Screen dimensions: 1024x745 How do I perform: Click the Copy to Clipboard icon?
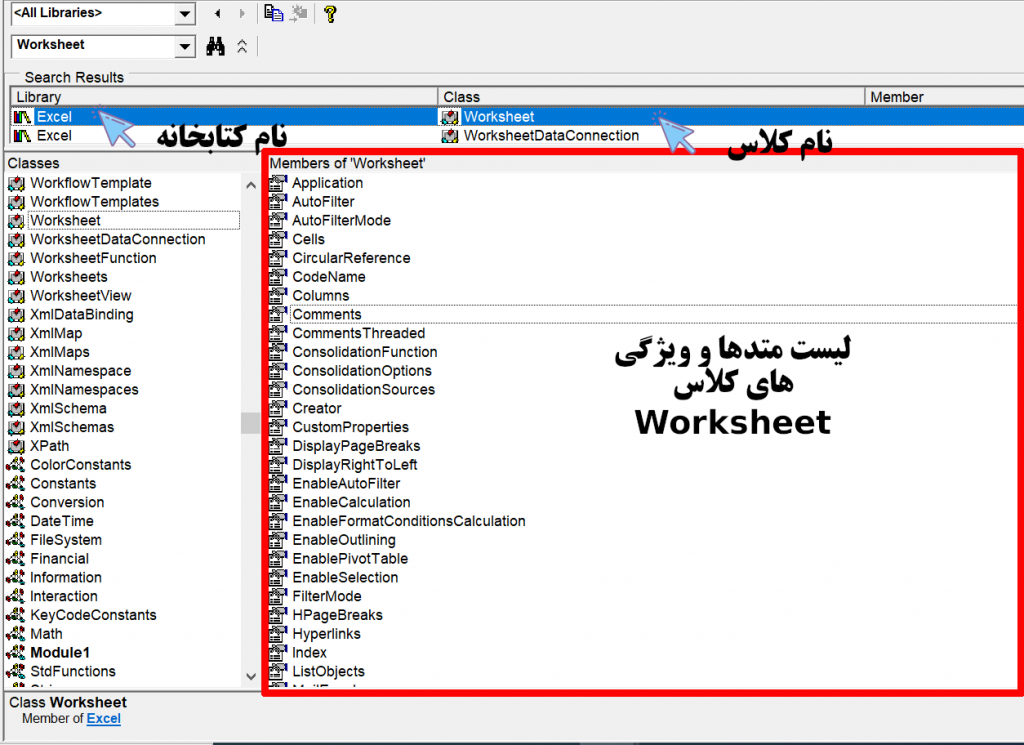[274, 13]
